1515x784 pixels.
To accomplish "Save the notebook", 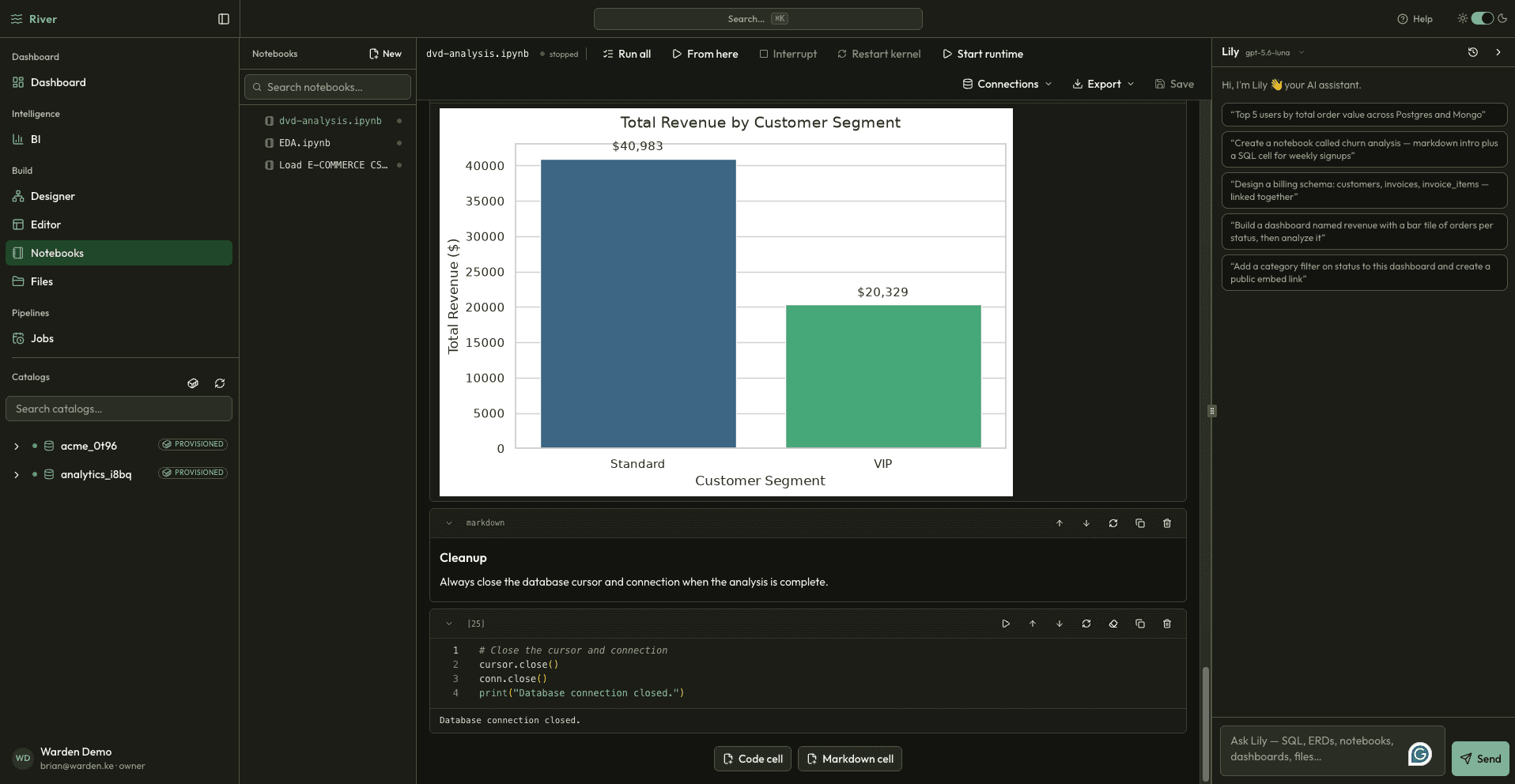I will pos(1174,84).
